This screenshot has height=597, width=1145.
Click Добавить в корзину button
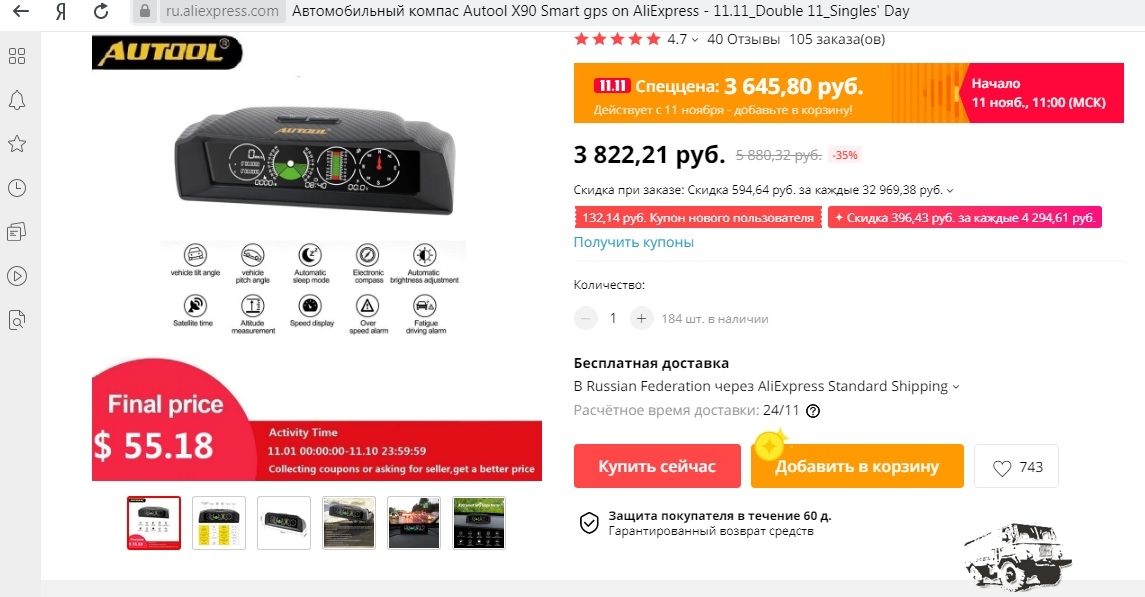[x=857, y=466]
